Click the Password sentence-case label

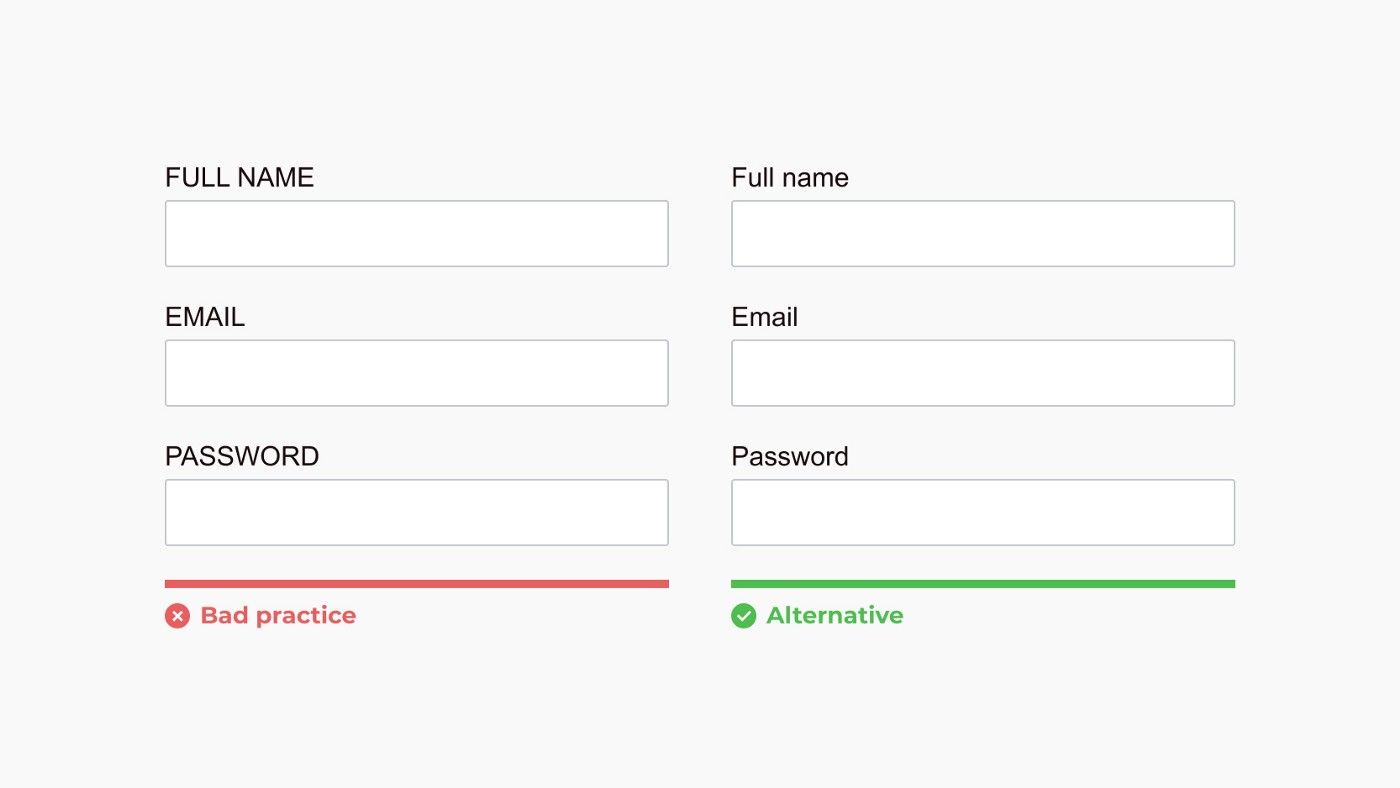click(790, 456)
